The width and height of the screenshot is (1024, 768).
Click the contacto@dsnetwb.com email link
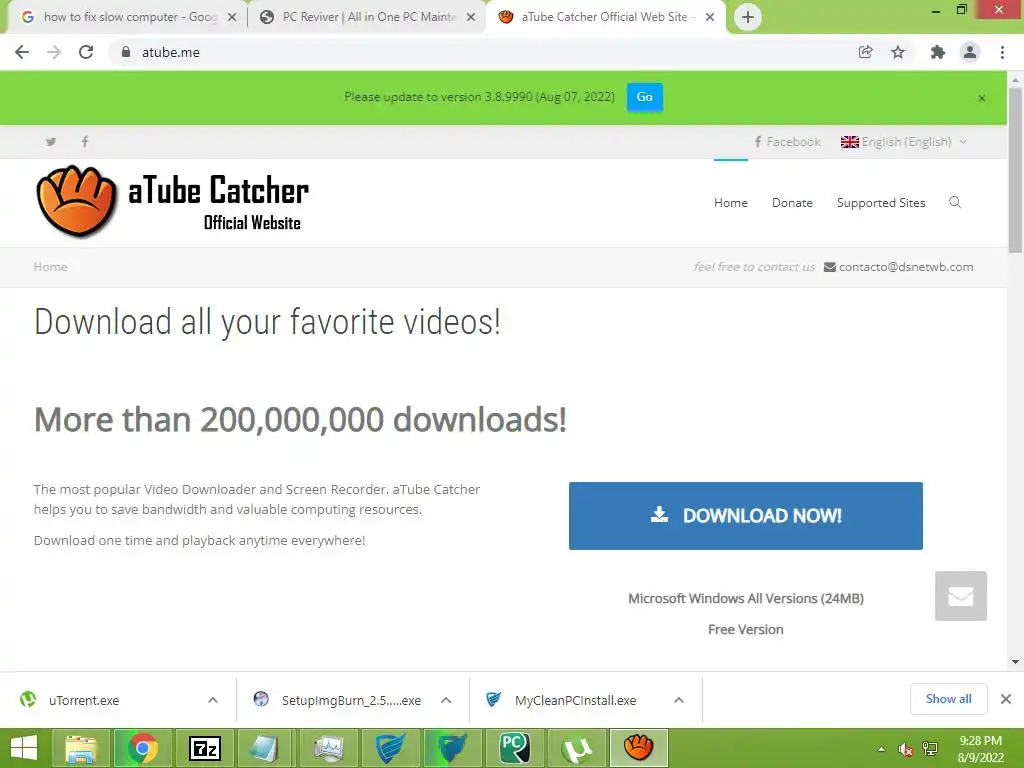point(906,266)
